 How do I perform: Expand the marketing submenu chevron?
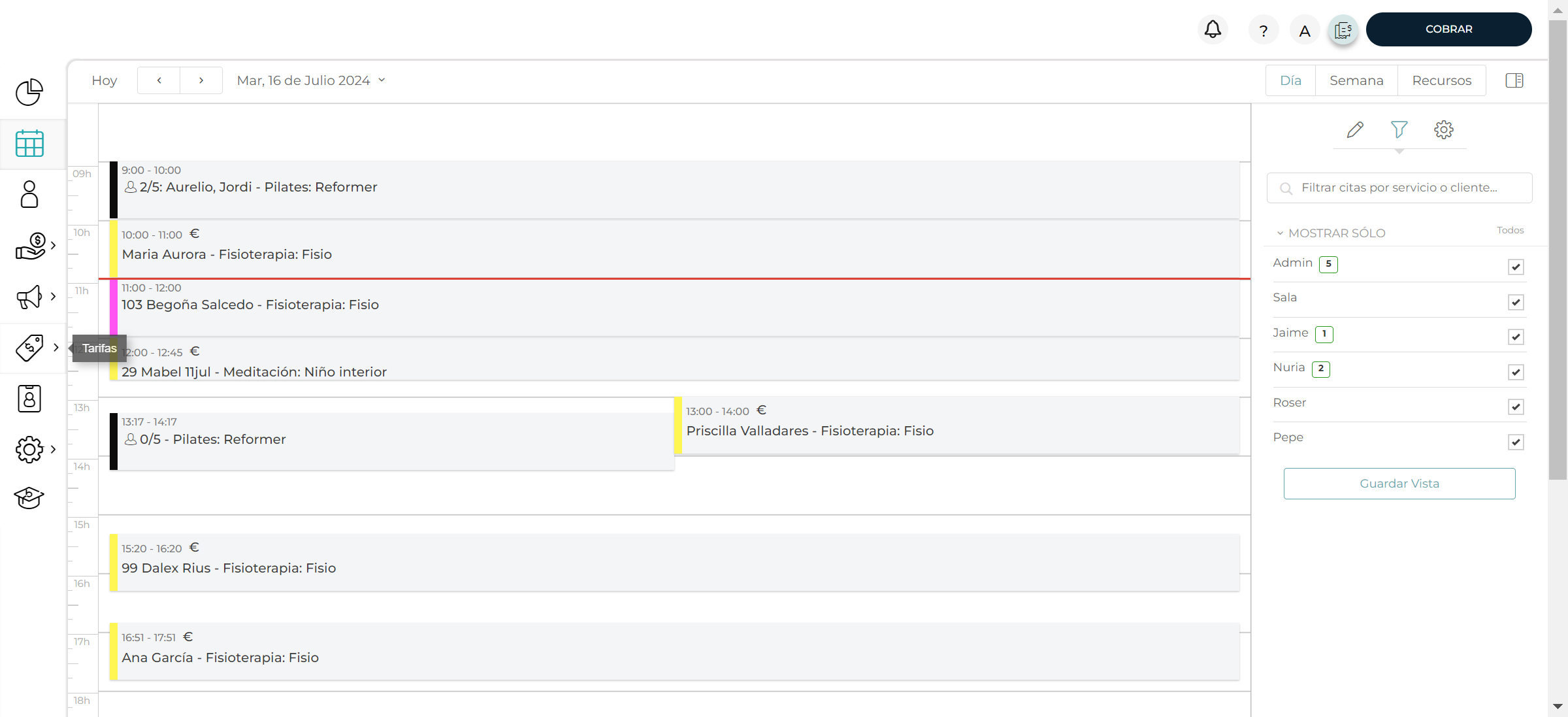pyautogui.click(x=54, y=297)
